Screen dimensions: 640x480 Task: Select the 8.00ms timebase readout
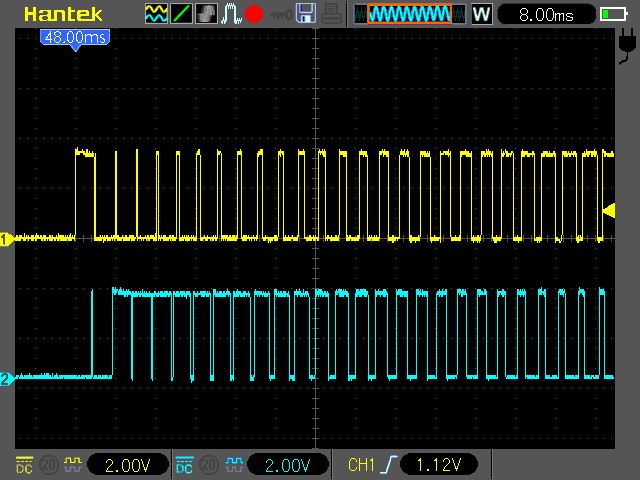point(547,15)
